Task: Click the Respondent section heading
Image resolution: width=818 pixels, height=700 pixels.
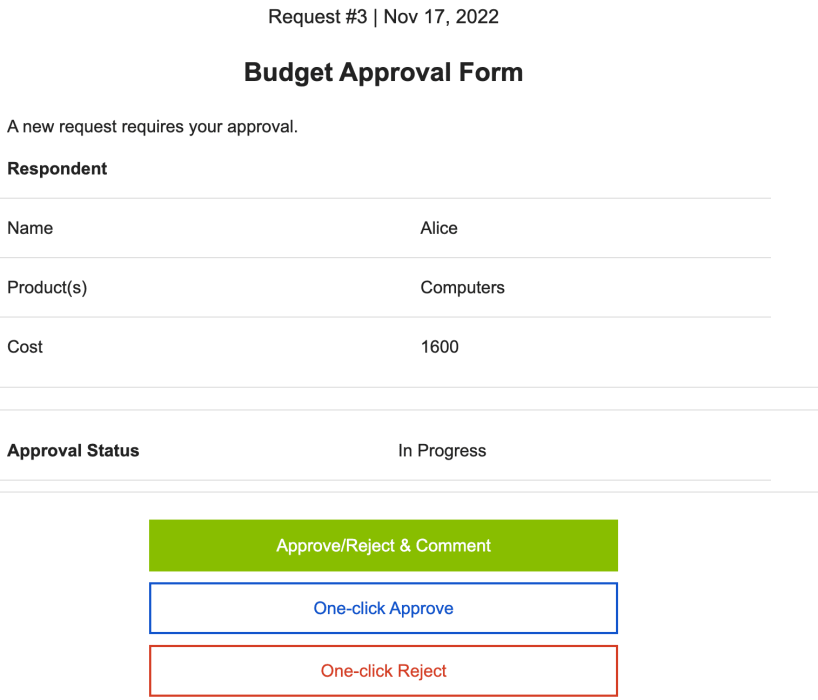Action: pyautogui.click(x=57, y=168)
